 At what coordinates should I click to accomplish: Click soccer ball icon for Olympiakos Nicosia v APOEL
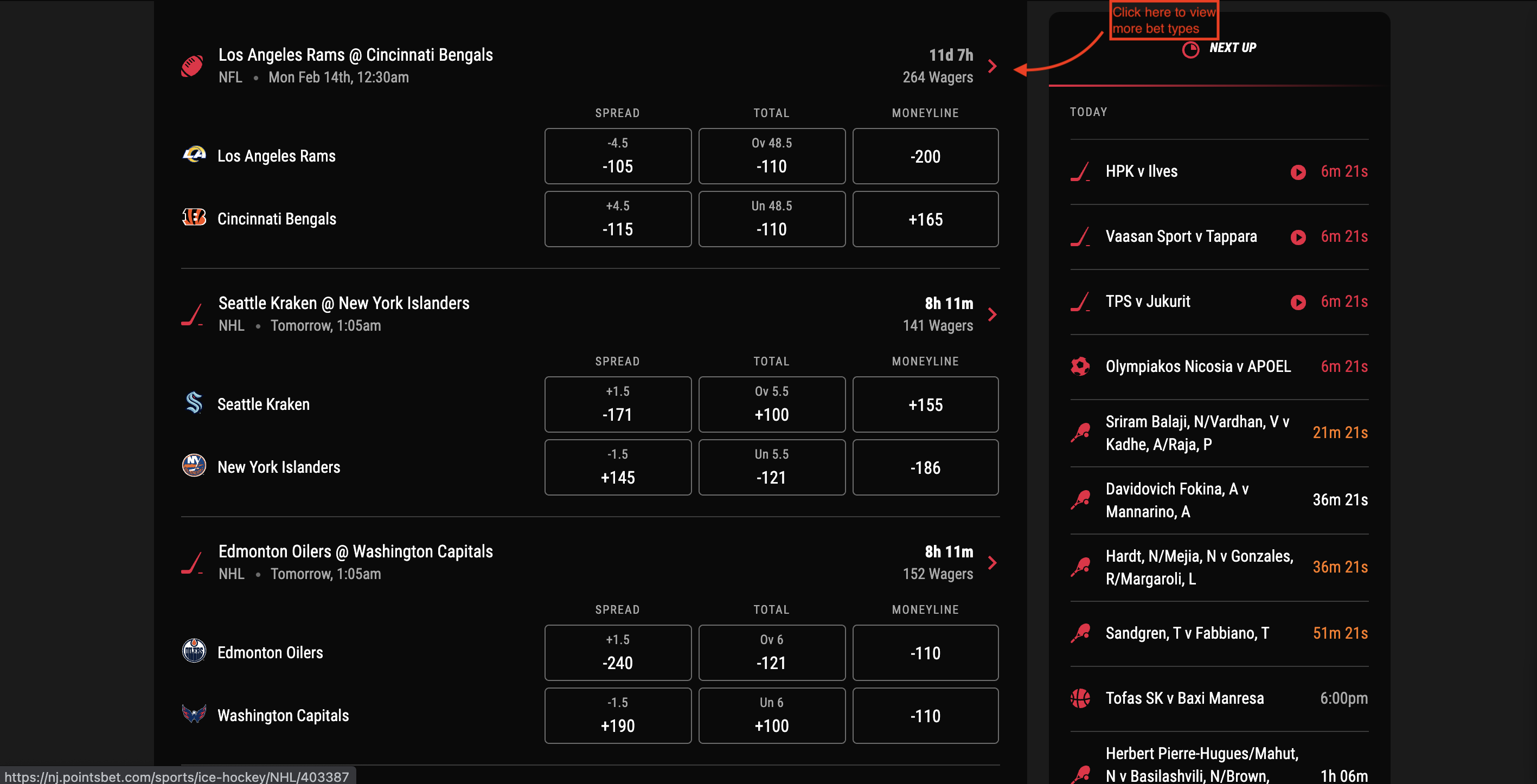[x=1080, y=367]
